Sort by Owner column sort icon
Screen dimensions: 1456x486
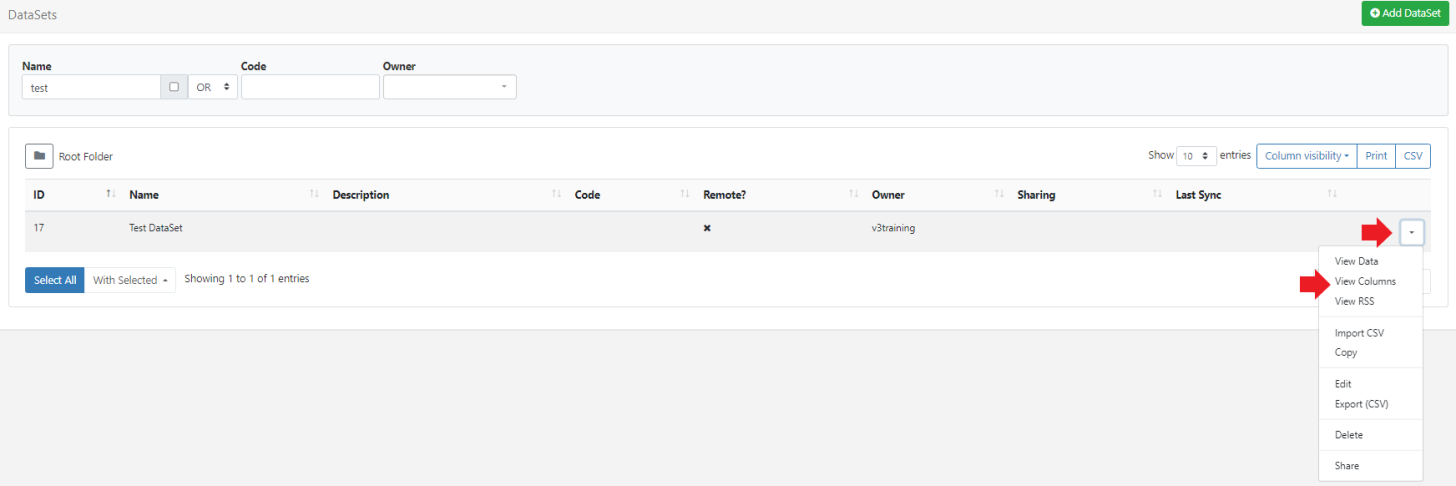click(998, 194)
